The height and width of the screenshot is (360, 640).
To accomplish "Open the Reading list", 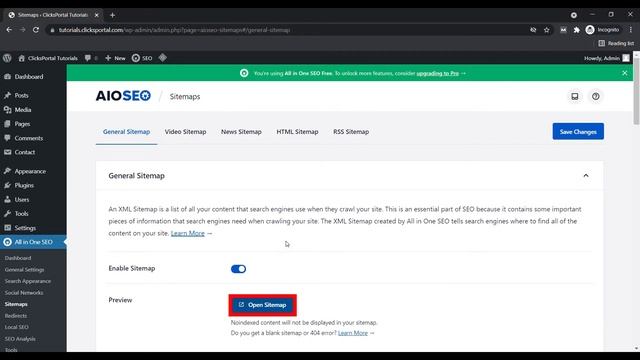I will 616,43.
